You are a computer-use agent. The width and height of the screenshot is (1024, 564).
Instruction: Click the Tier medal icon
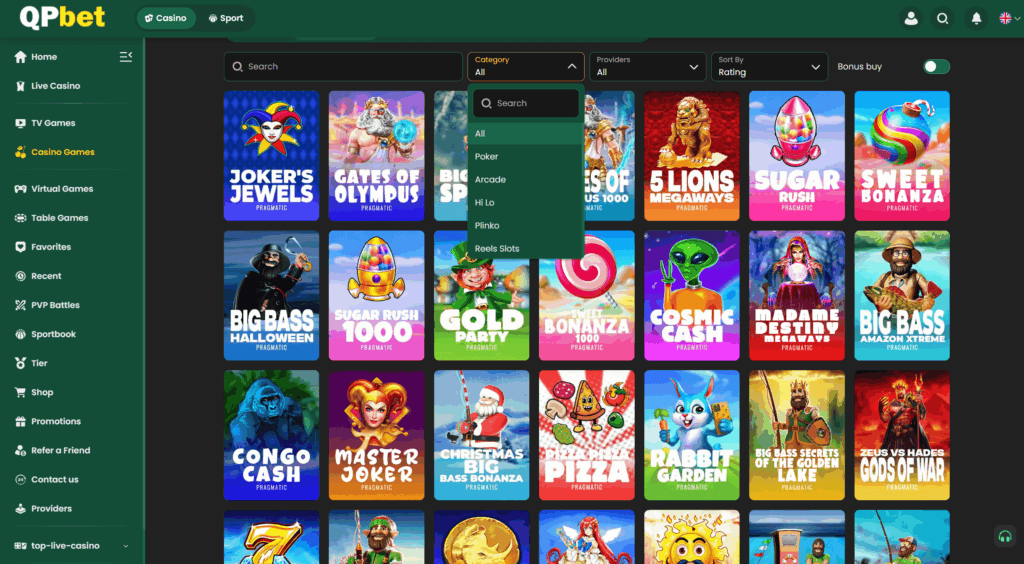(x=20, y=363)
